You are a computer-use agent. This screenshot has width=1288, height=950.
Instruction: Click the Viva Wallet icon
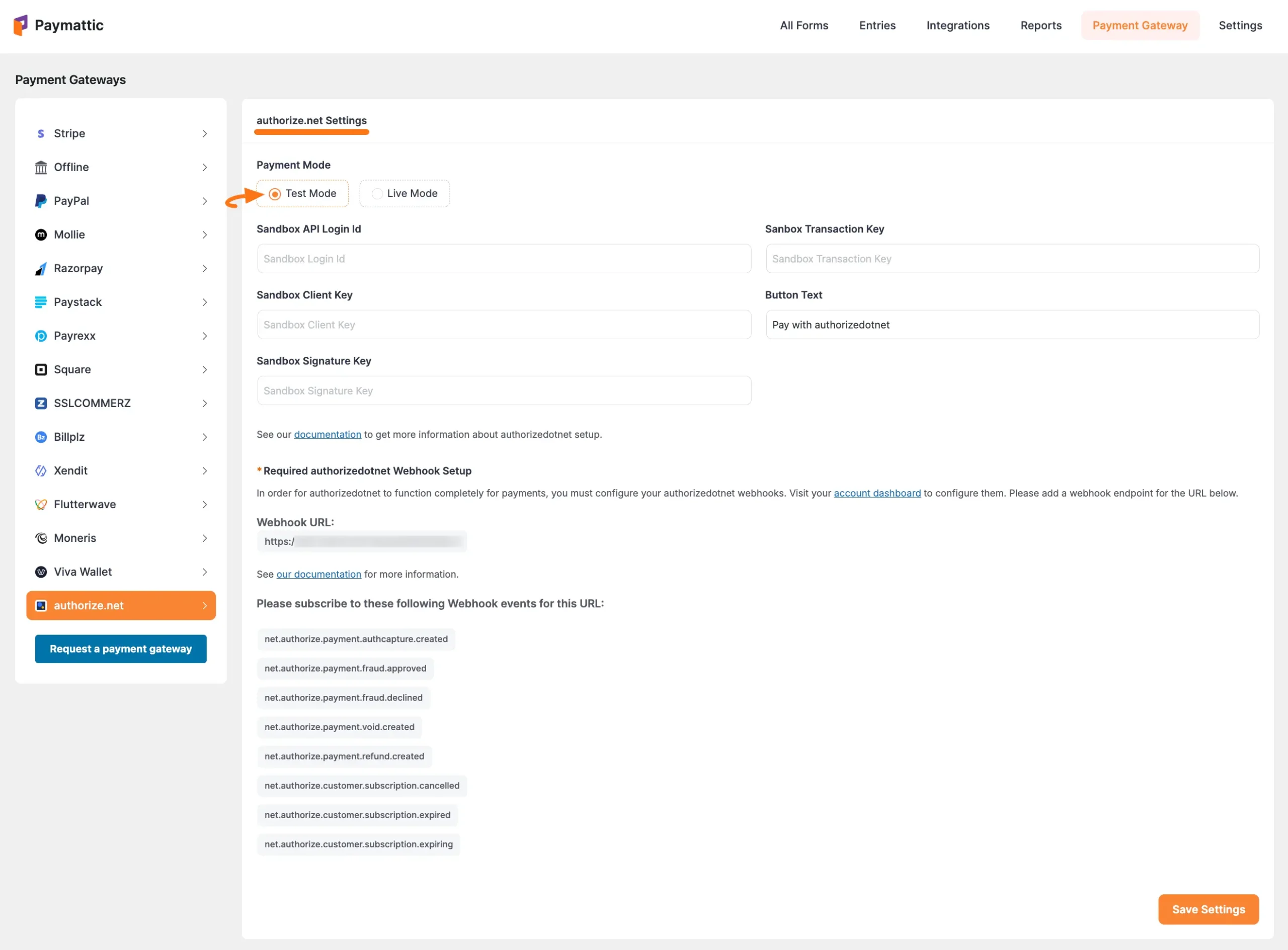[x=40, y=572]
